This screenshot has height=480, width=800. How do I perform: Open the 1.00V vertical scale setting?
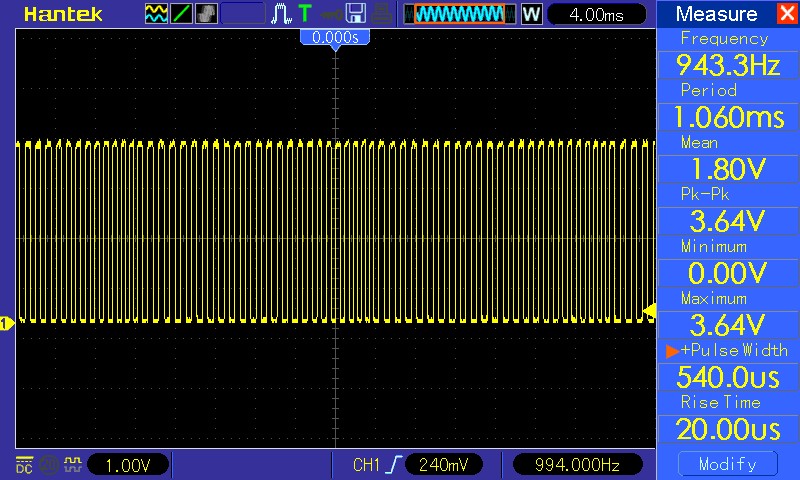click(129, 465)
